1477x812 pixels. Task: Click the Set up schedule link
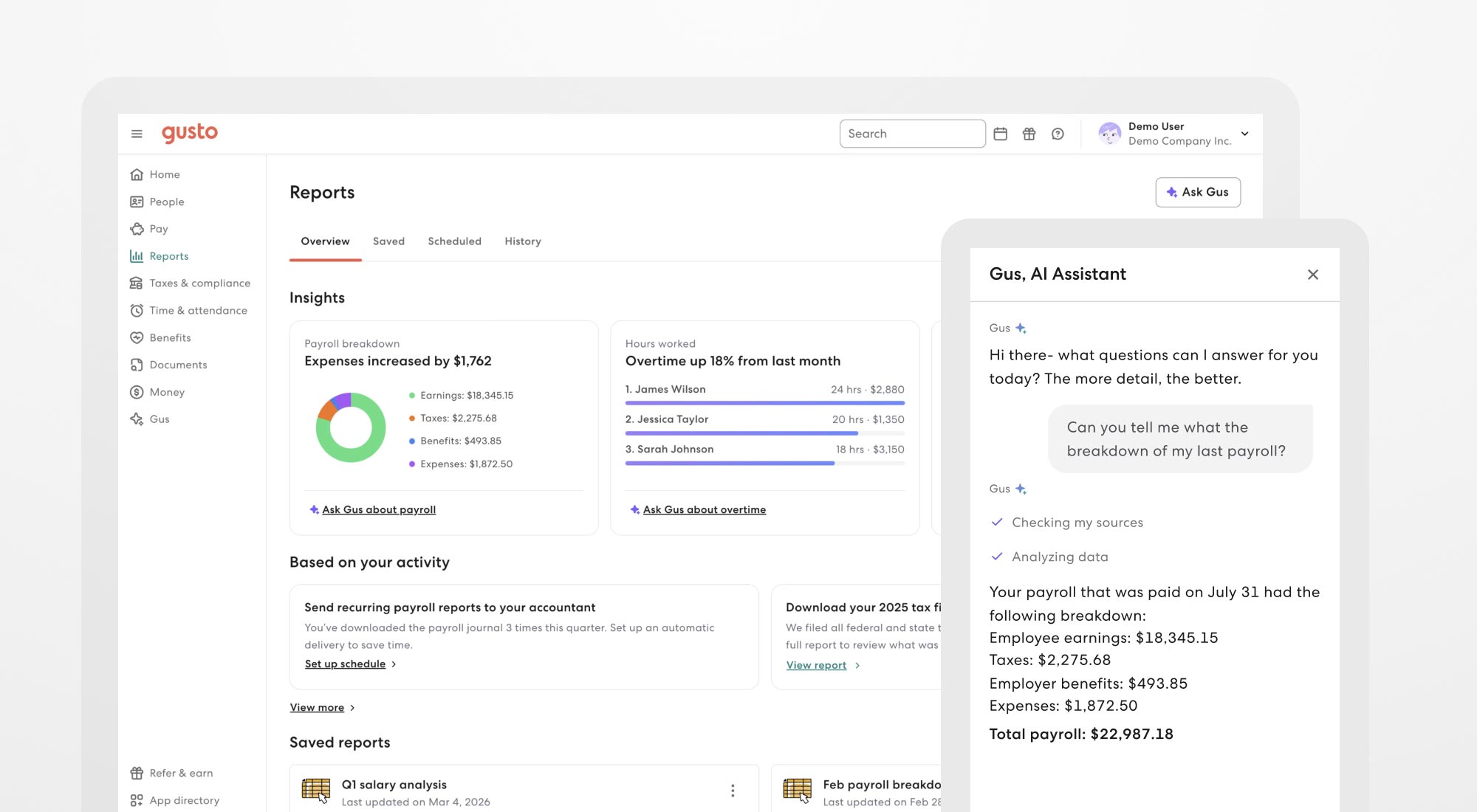tap(345, 664)
